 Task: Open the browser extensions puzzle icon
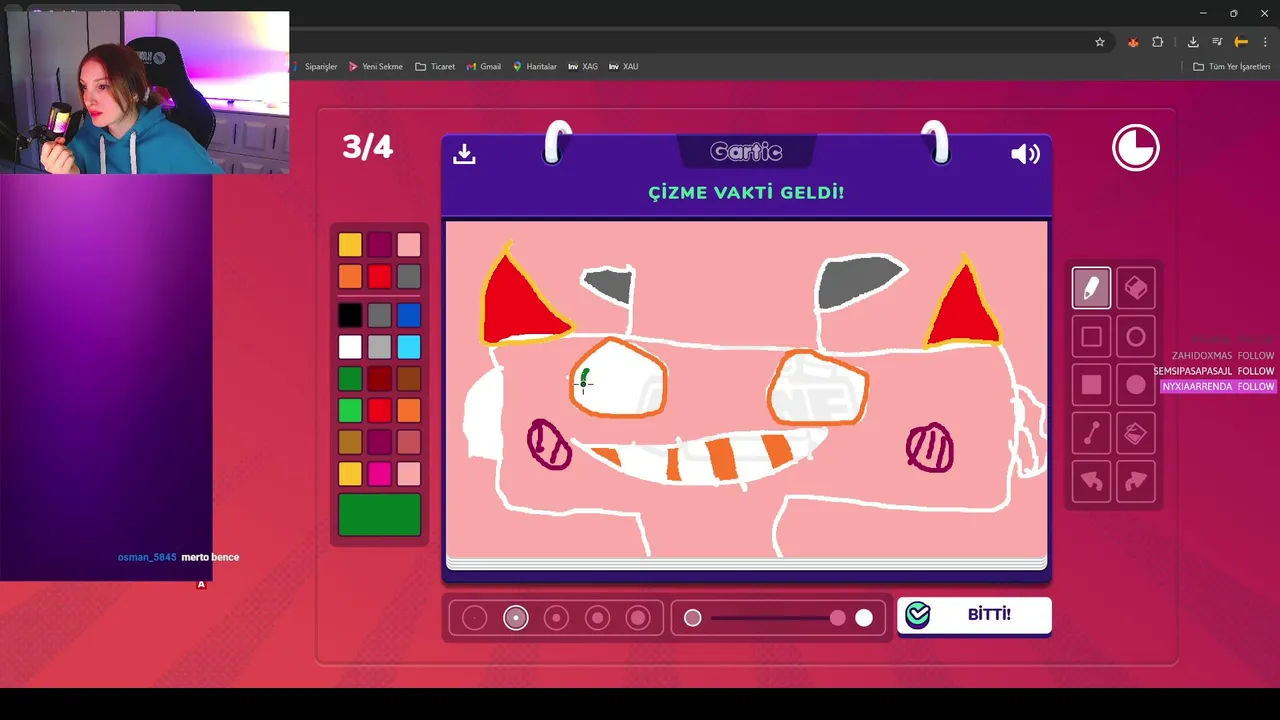coord(1158,42)
